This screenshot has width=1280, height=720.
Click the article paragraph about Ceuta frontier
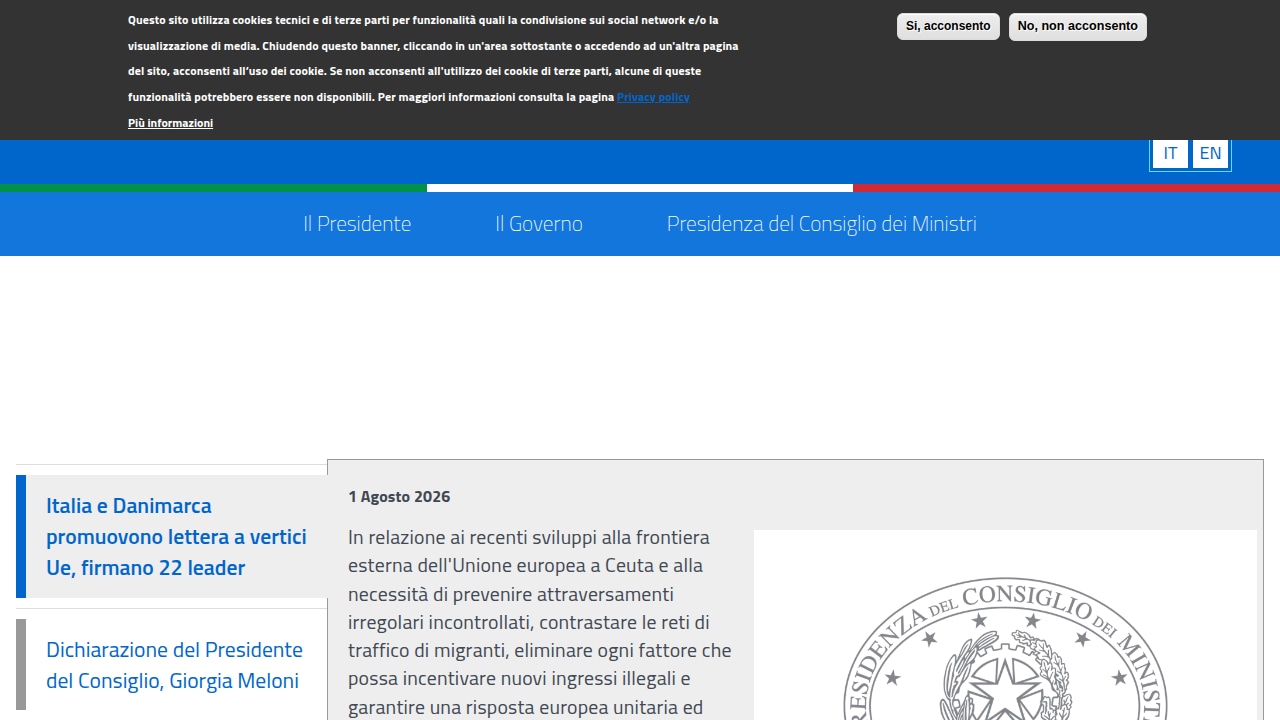(x=541, y=623)
